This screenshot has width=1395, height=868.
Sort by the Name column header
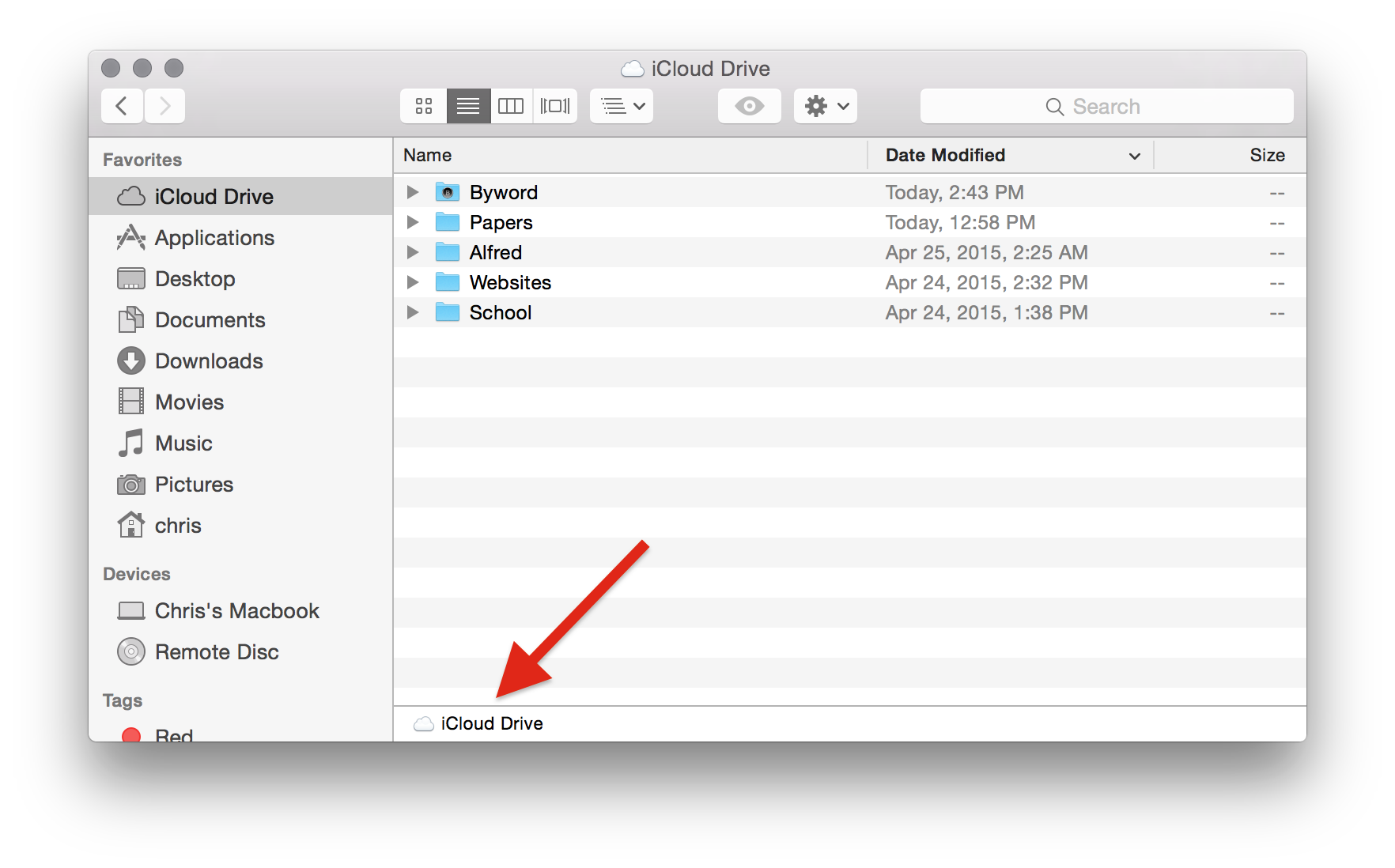tap(630, 155)
